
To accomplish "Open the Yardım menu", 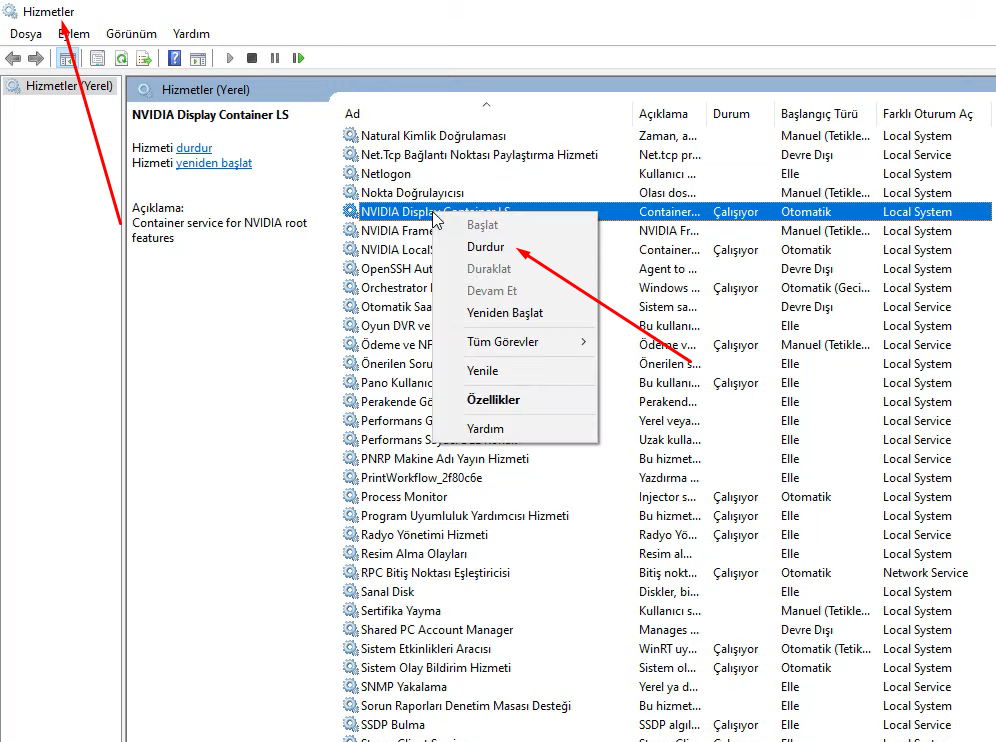I will pos(191,34).
